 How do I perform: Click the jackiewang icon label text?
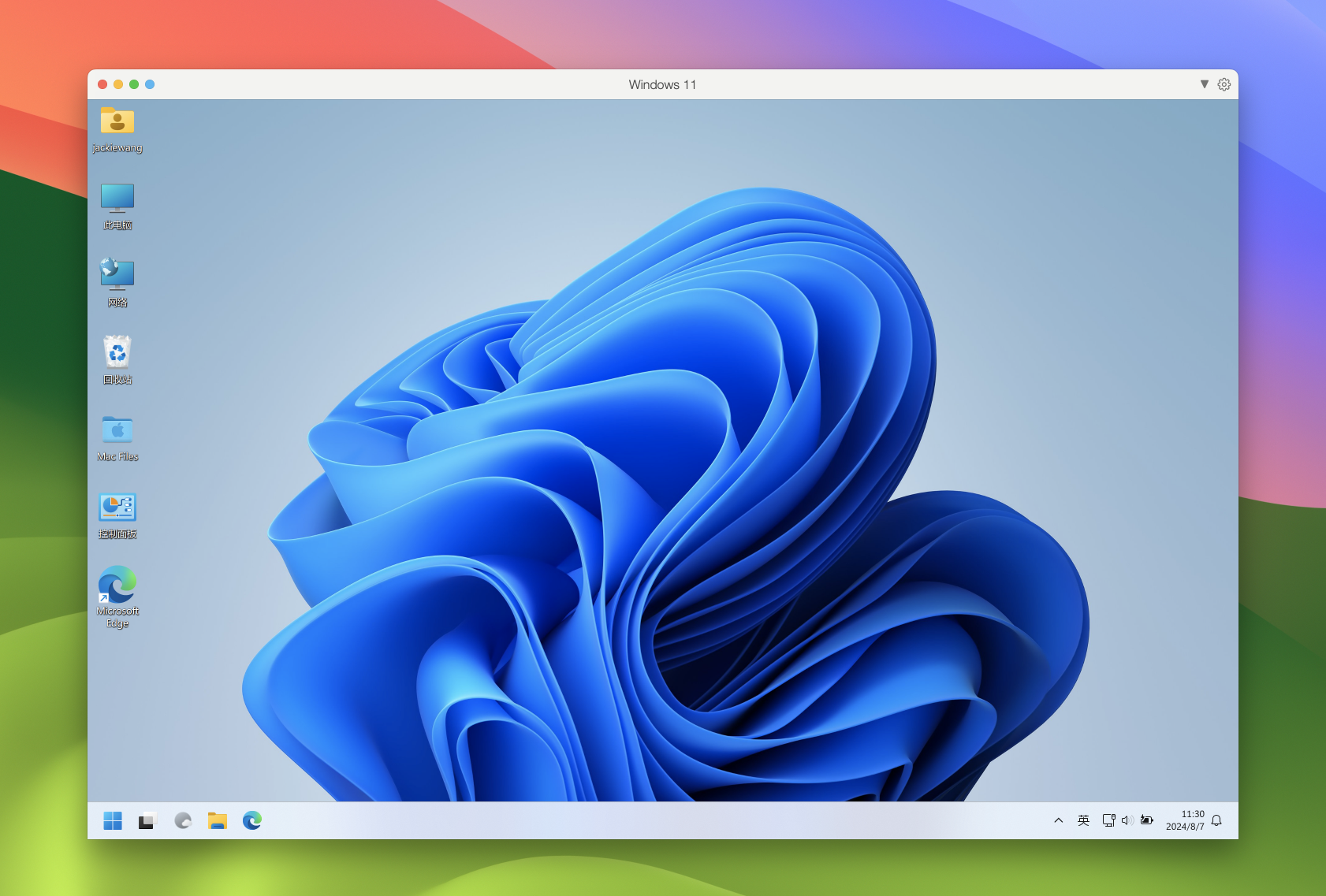117,147
